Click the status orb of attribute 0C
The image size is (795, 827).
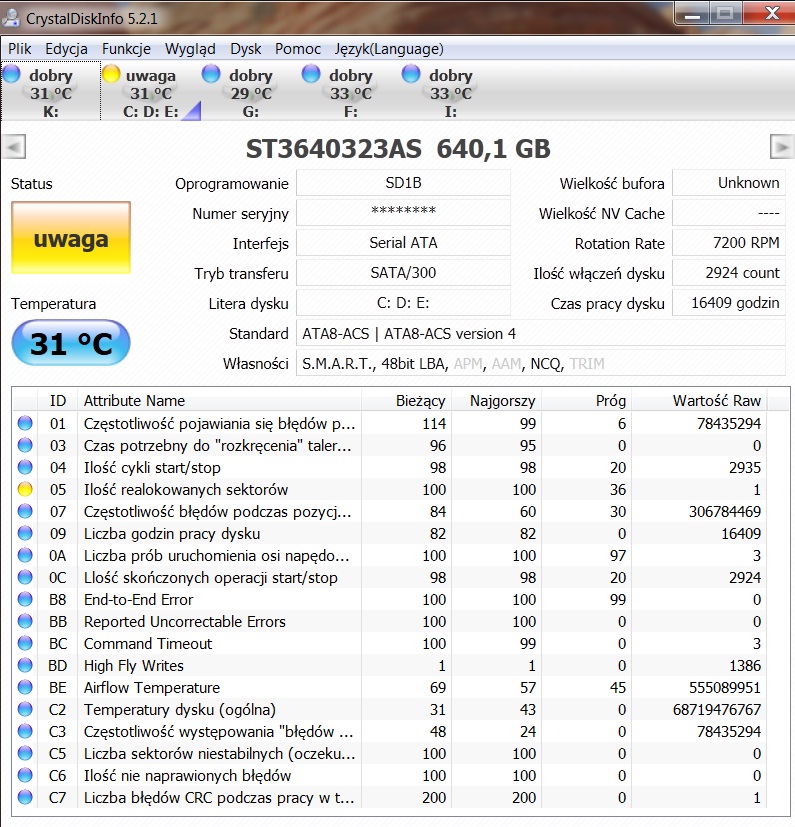pos(25,577)
